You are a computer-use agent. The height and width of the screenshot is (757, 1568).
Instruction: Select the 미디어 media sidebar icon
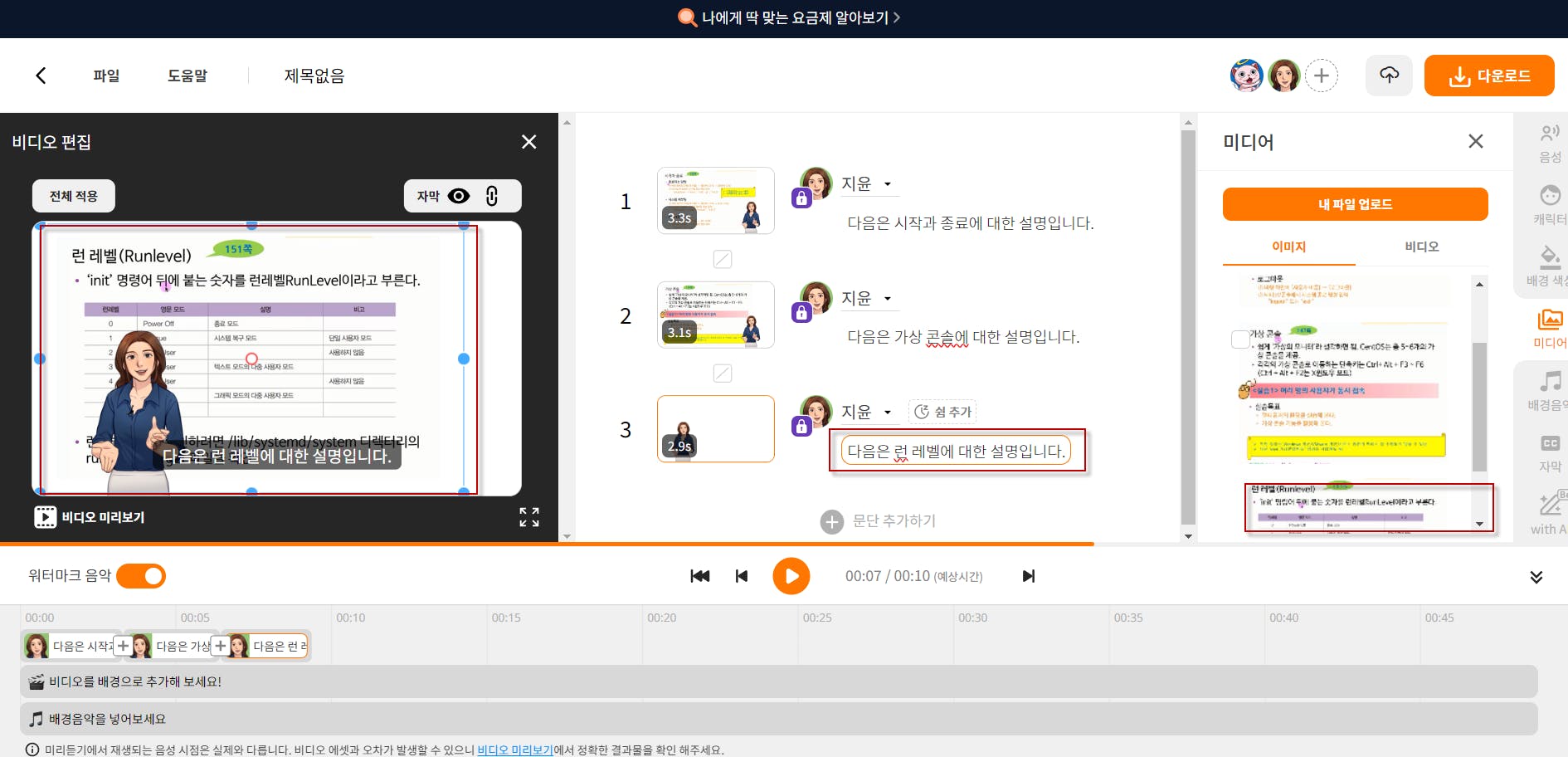tap(1550, 329)
